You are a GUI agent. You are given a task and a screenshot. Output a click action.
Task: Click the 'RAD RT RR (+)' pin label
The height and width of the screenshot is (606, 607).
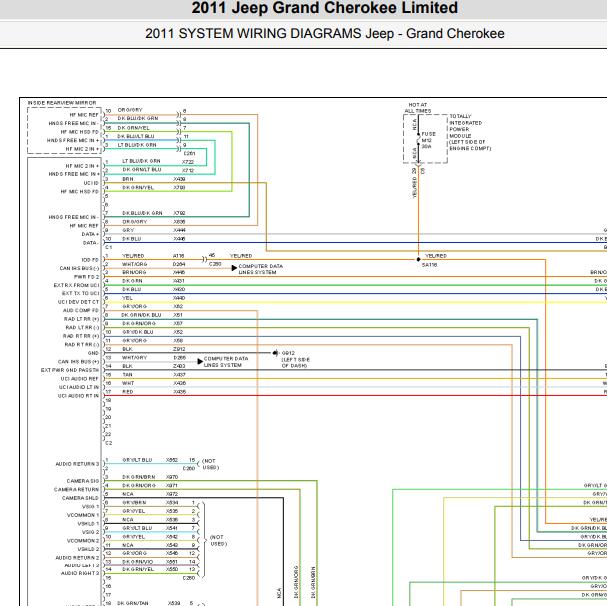pos(81,336)
